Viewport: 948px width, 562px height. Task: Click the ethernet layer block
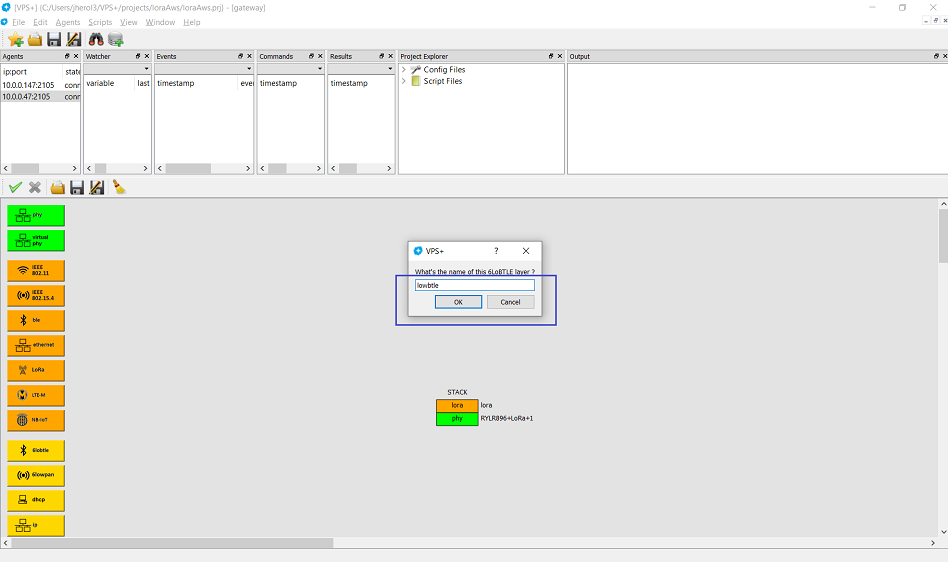coord(36,345)
